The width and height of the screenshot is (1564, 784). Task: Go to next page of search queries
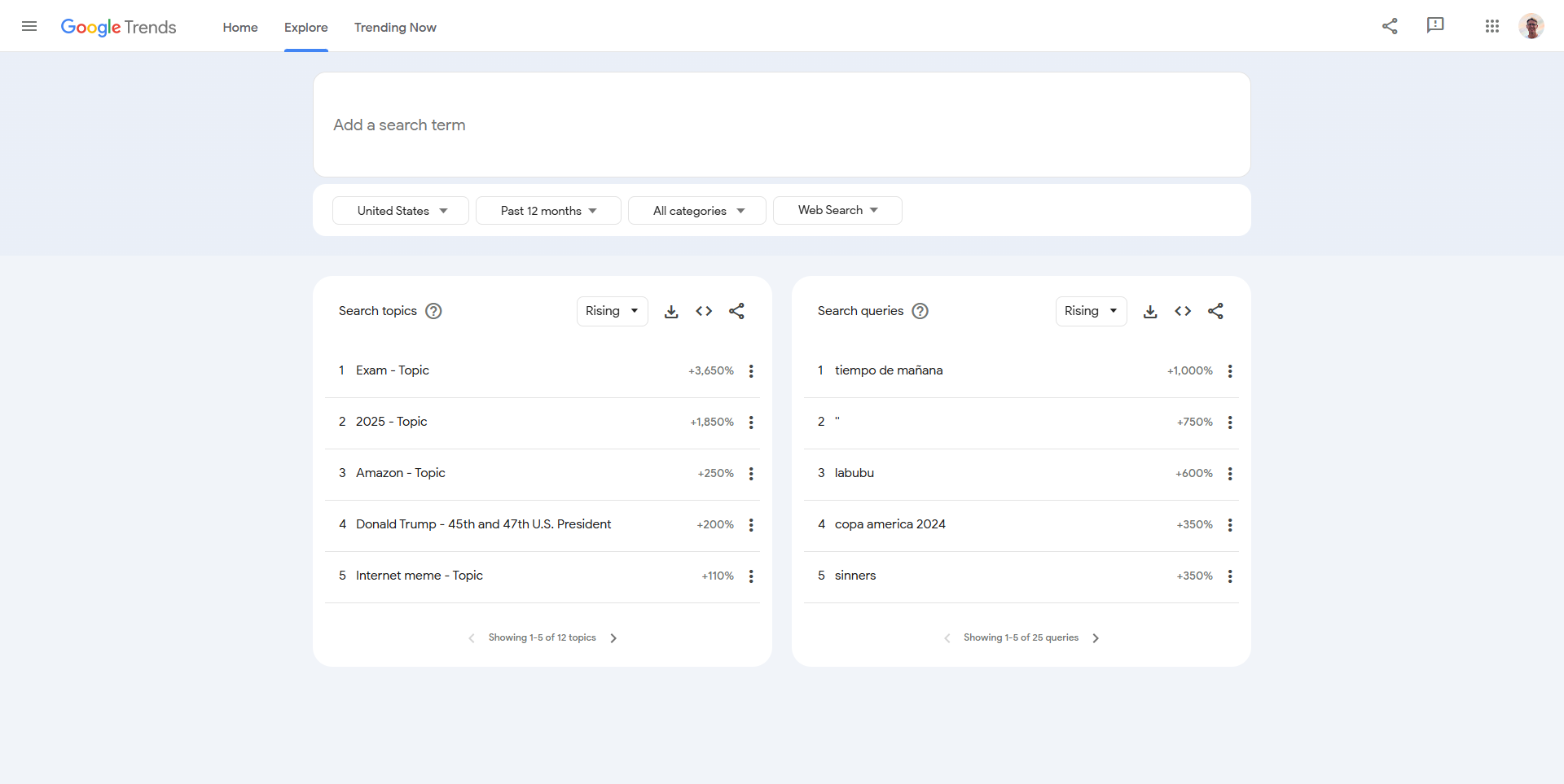pos(1096,638)
